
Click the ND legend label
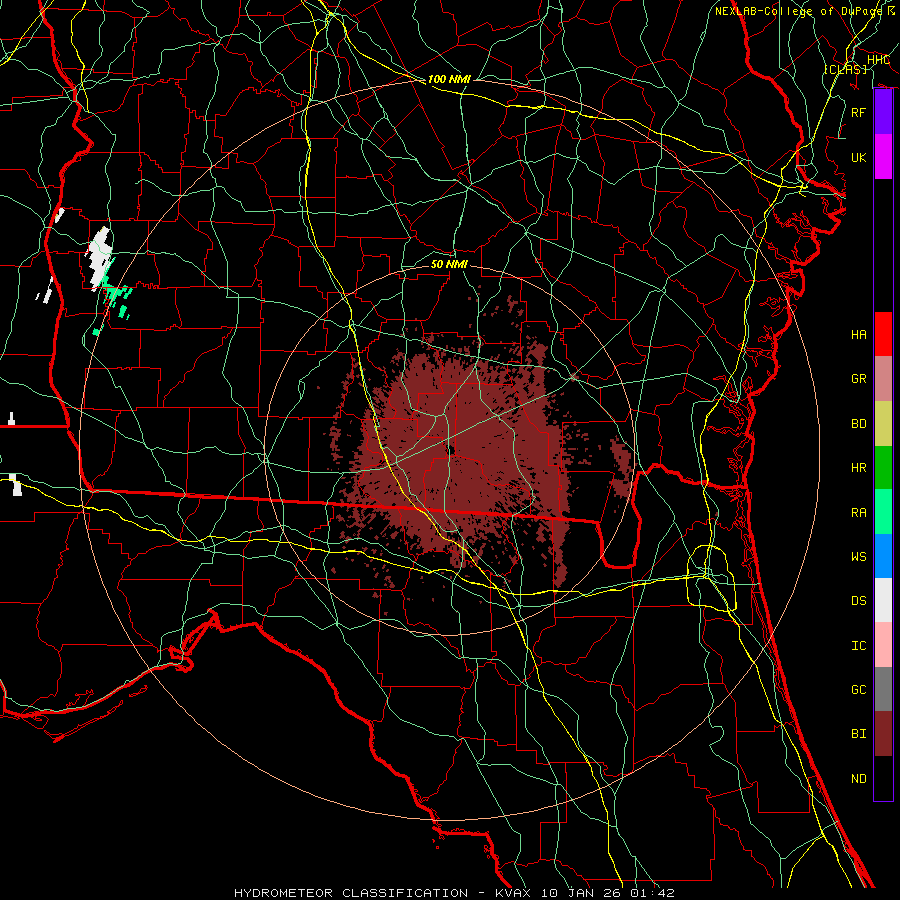858,779
